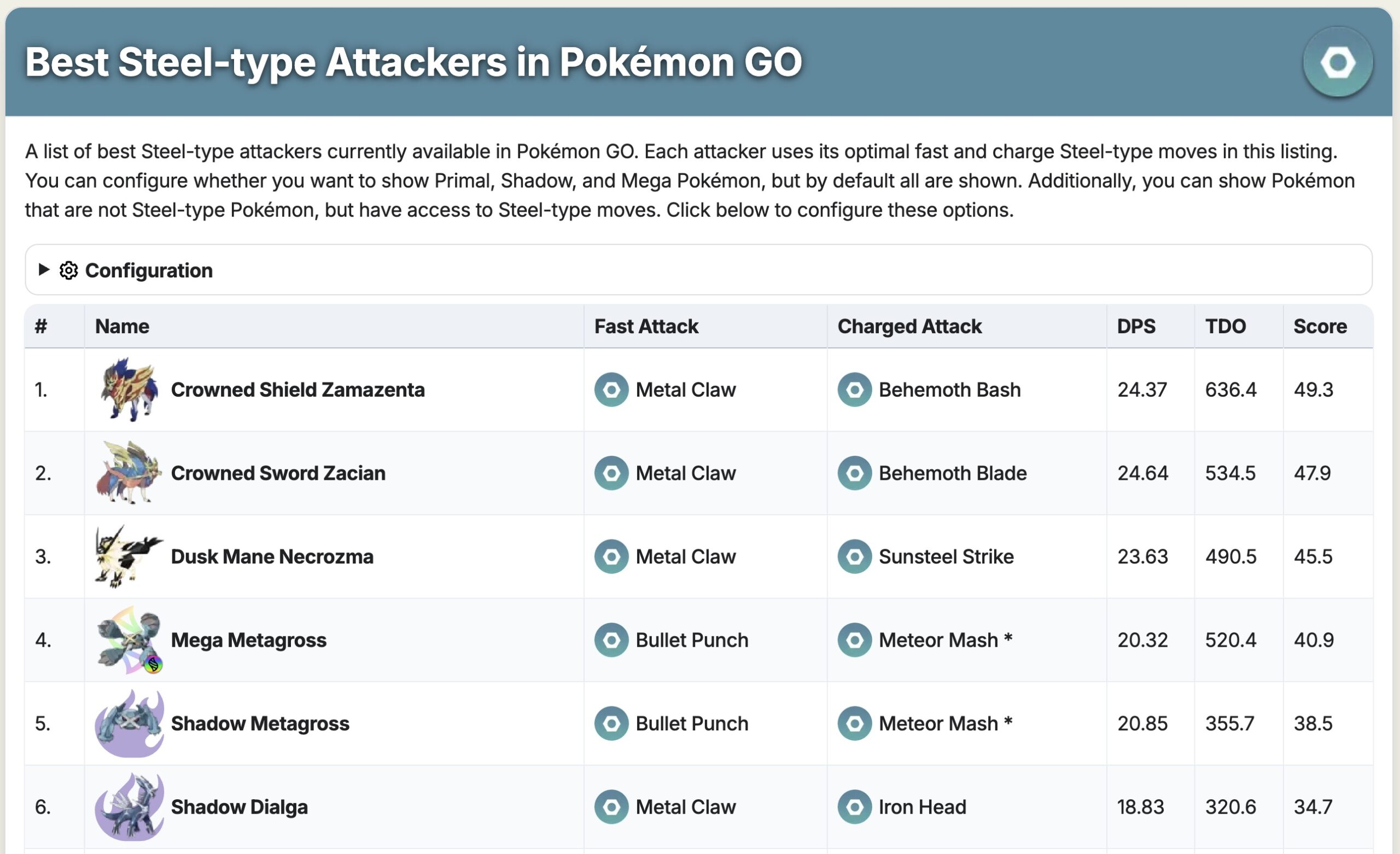Select TDO value 636.4
Screen dimensions: 1400x854
pos(1230,390)
